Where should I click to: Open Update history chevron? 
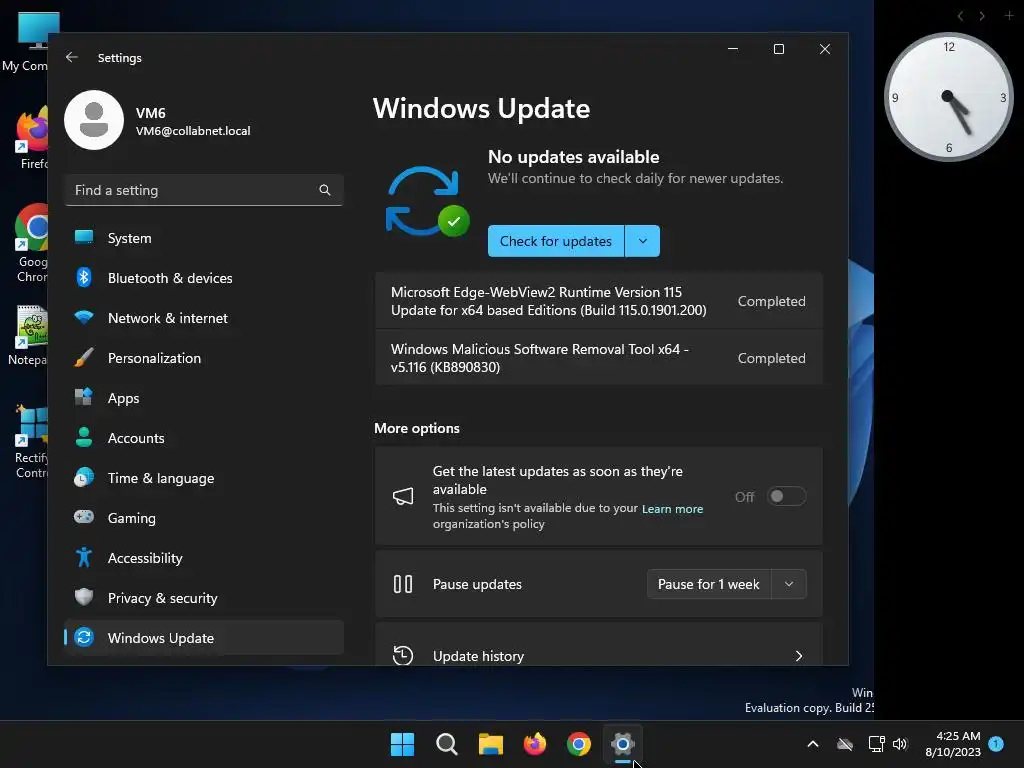799,656
